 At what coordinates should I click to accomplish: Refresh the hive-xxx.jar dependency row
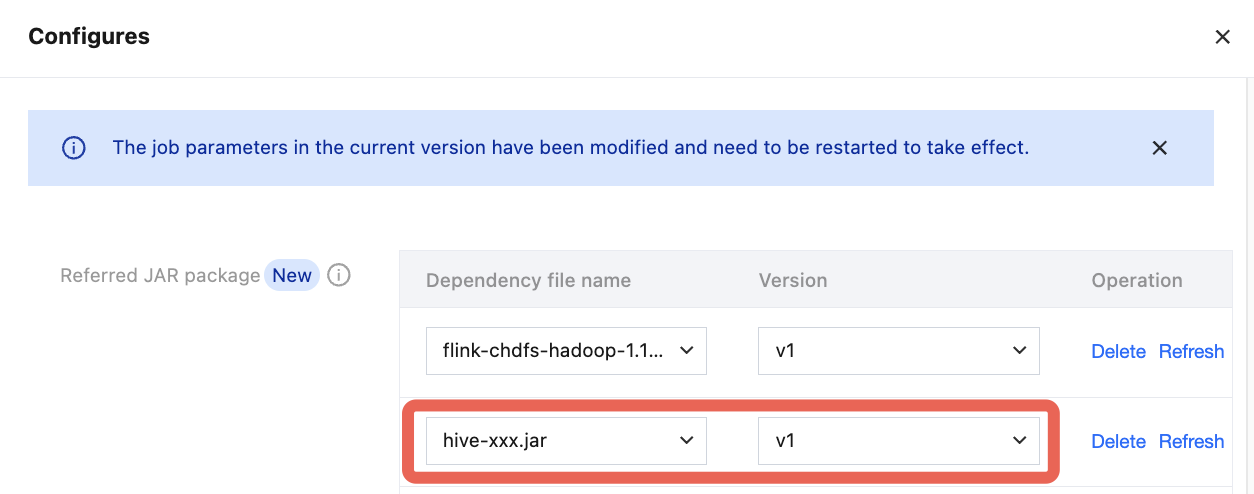[x=1191, y=441]
